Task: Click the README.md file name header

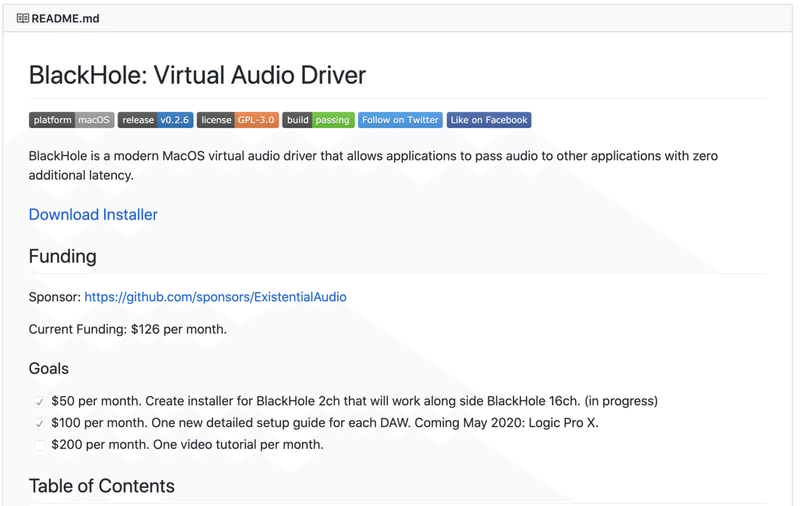Action: pyautogui.click(x=65, y=18)
